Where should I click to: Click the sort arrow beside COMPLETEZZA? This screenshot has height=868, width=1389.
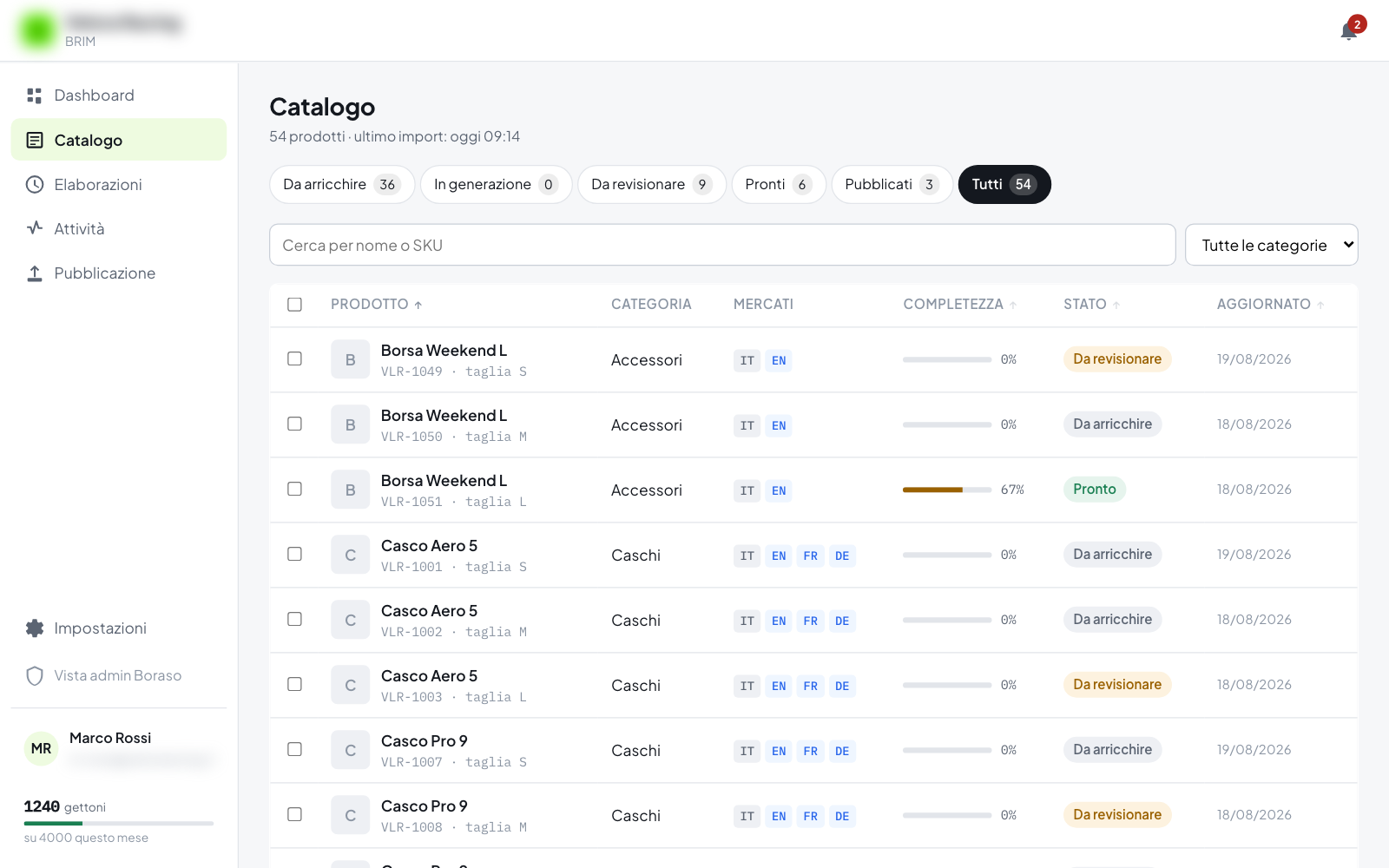tap(1013, 305)
